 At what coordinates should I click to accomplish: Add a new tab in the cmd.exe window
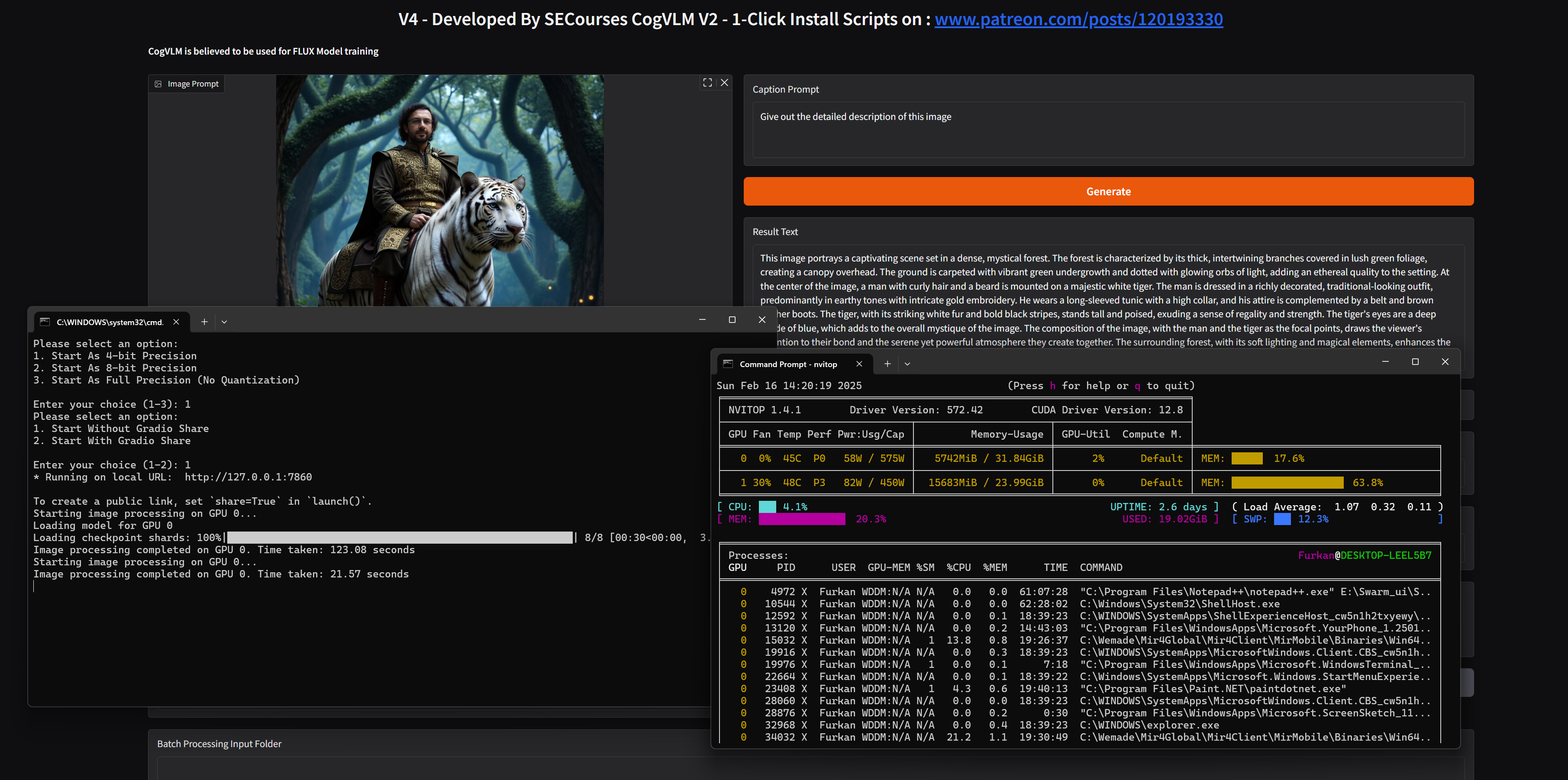[x=204, y=322]
